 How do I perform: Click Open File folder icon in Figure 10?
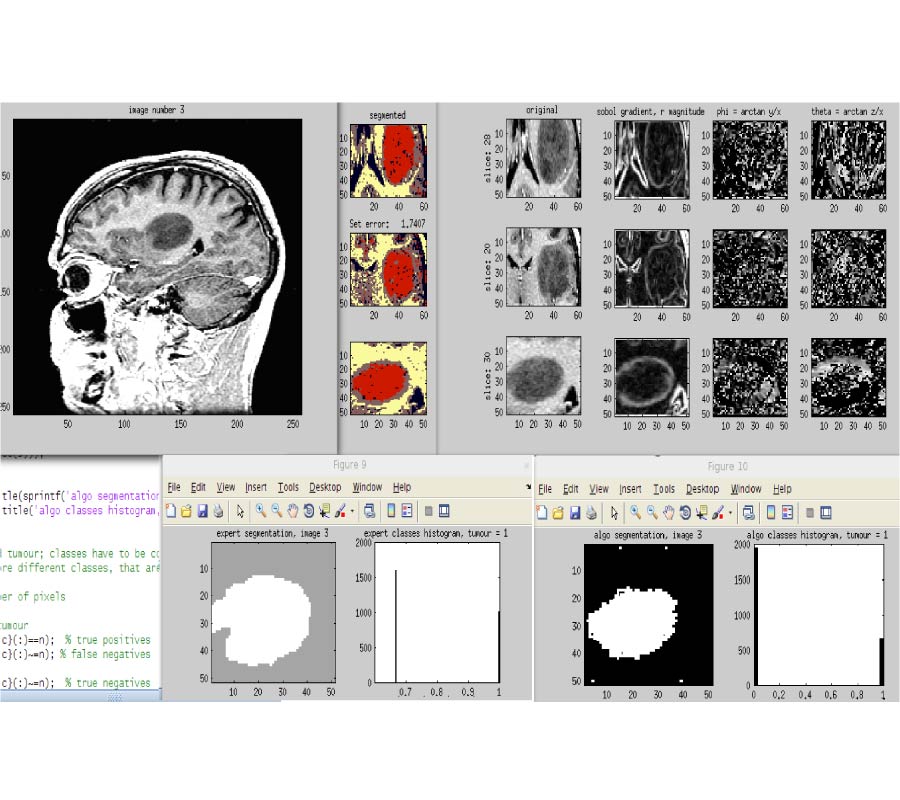(x=558, y=511)
